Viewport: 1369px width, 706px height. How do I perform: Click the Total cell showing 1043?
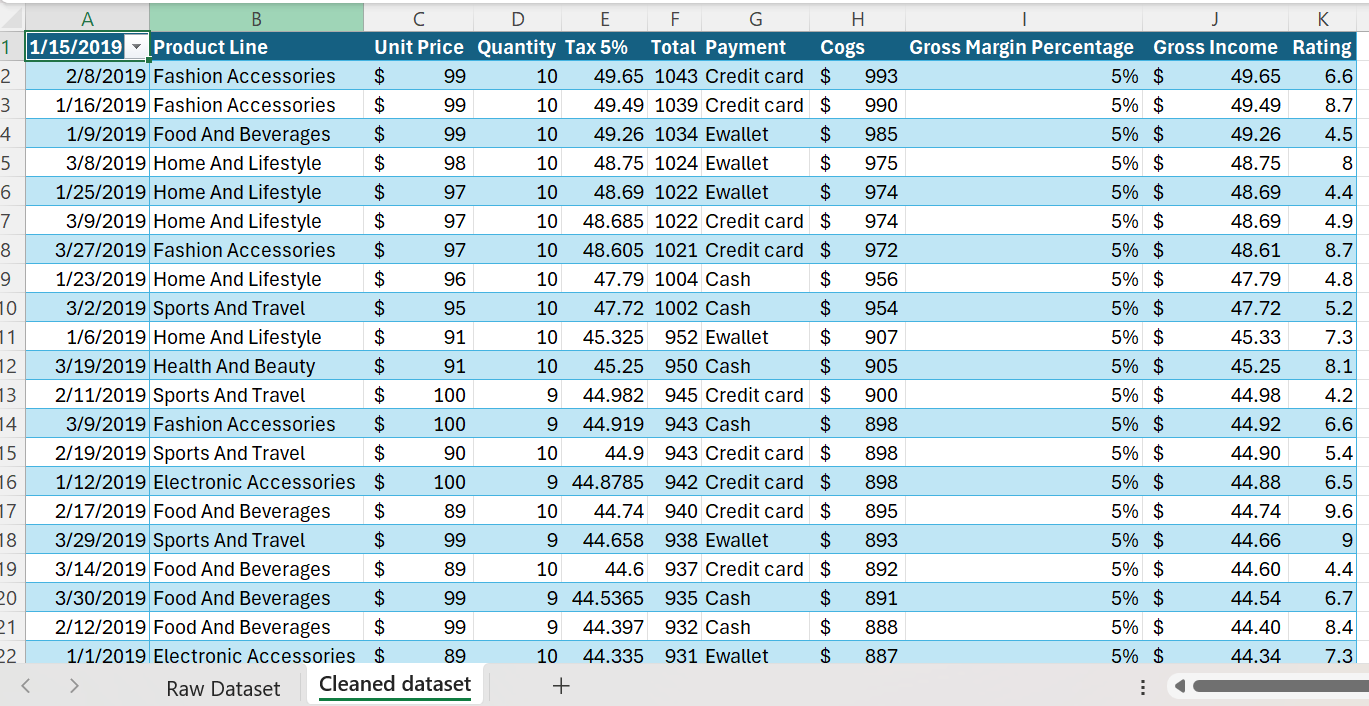point(675,76)
